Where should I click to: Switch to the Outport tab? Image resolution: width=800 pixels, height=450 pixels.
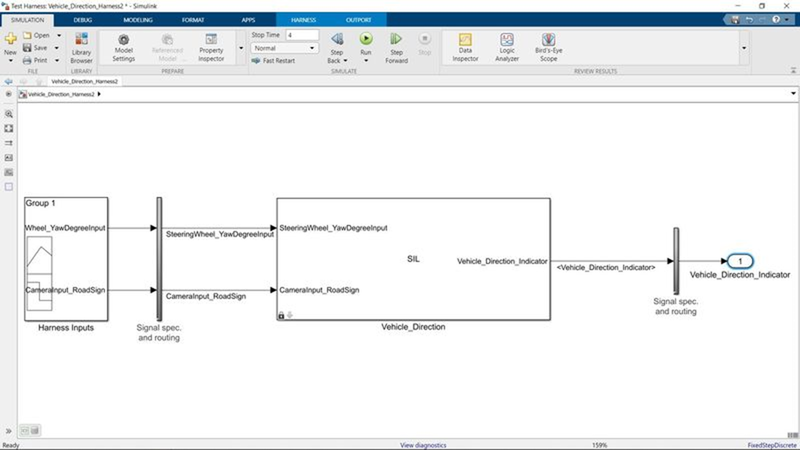coord(359,20)
